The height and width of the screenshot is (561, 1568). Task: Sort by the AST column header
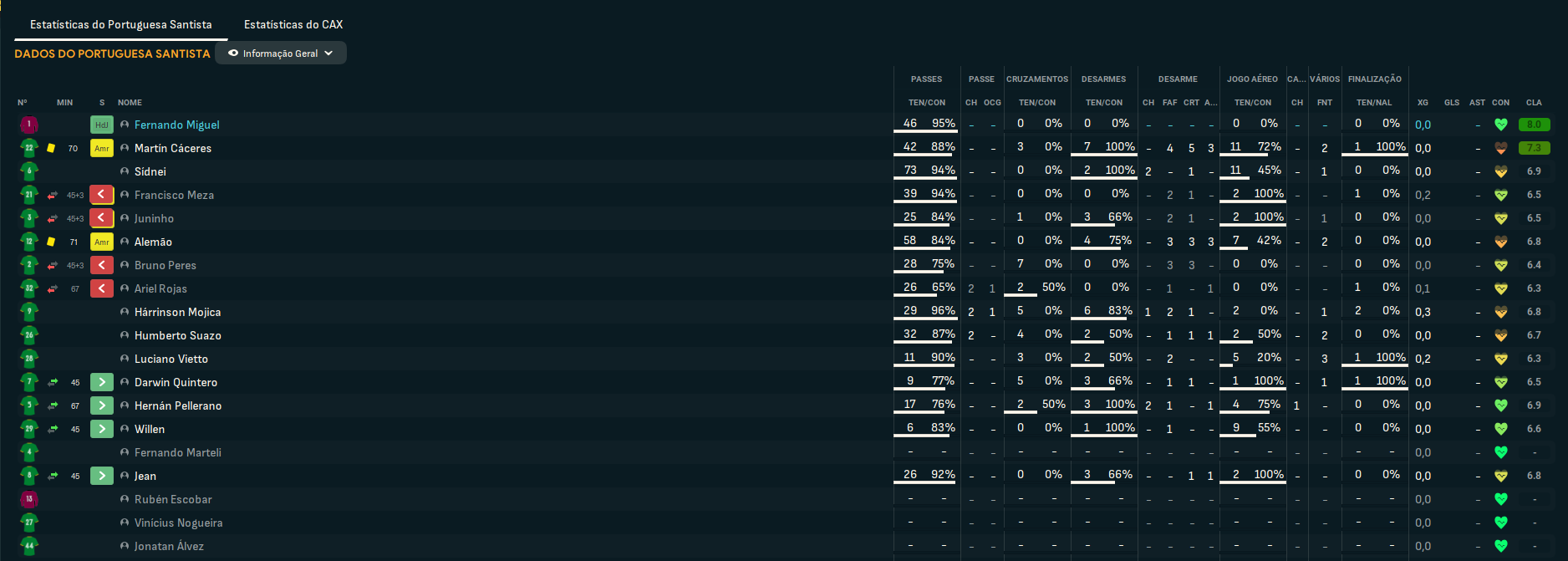pyautogui.click(x=1477, y=103)
